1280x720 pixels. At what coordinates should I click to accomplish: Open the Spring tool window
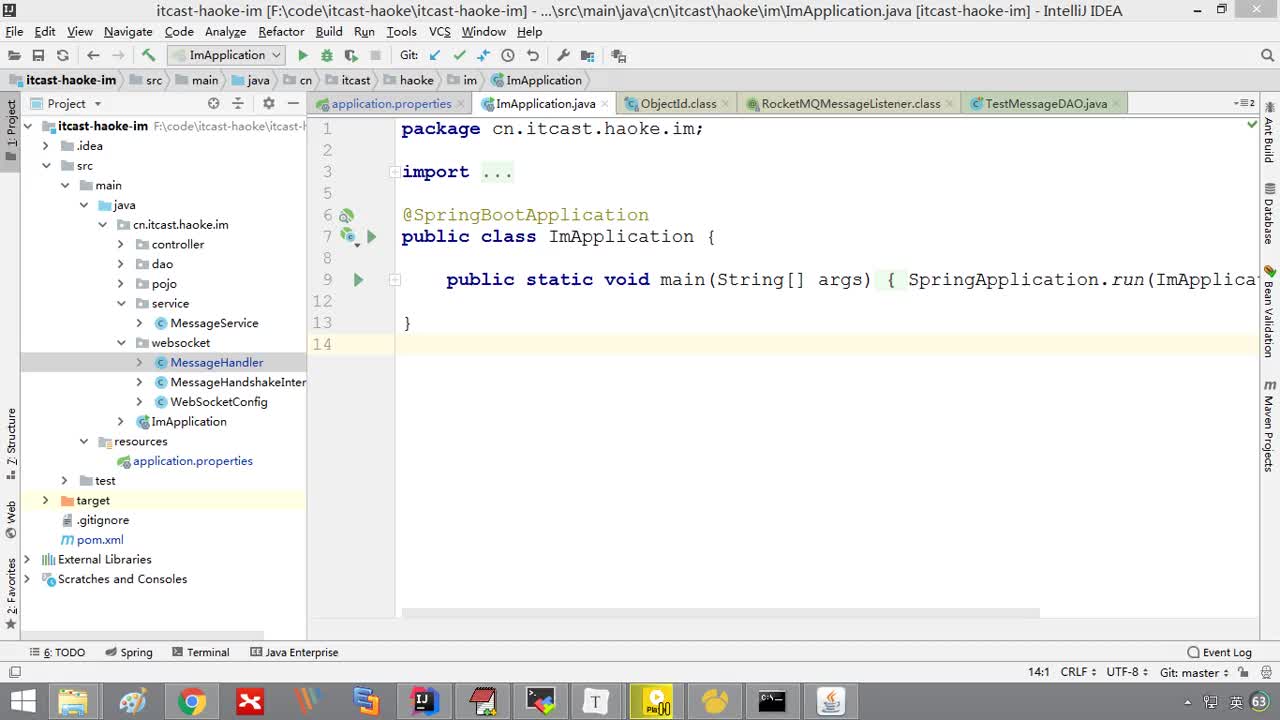[129, 652]
